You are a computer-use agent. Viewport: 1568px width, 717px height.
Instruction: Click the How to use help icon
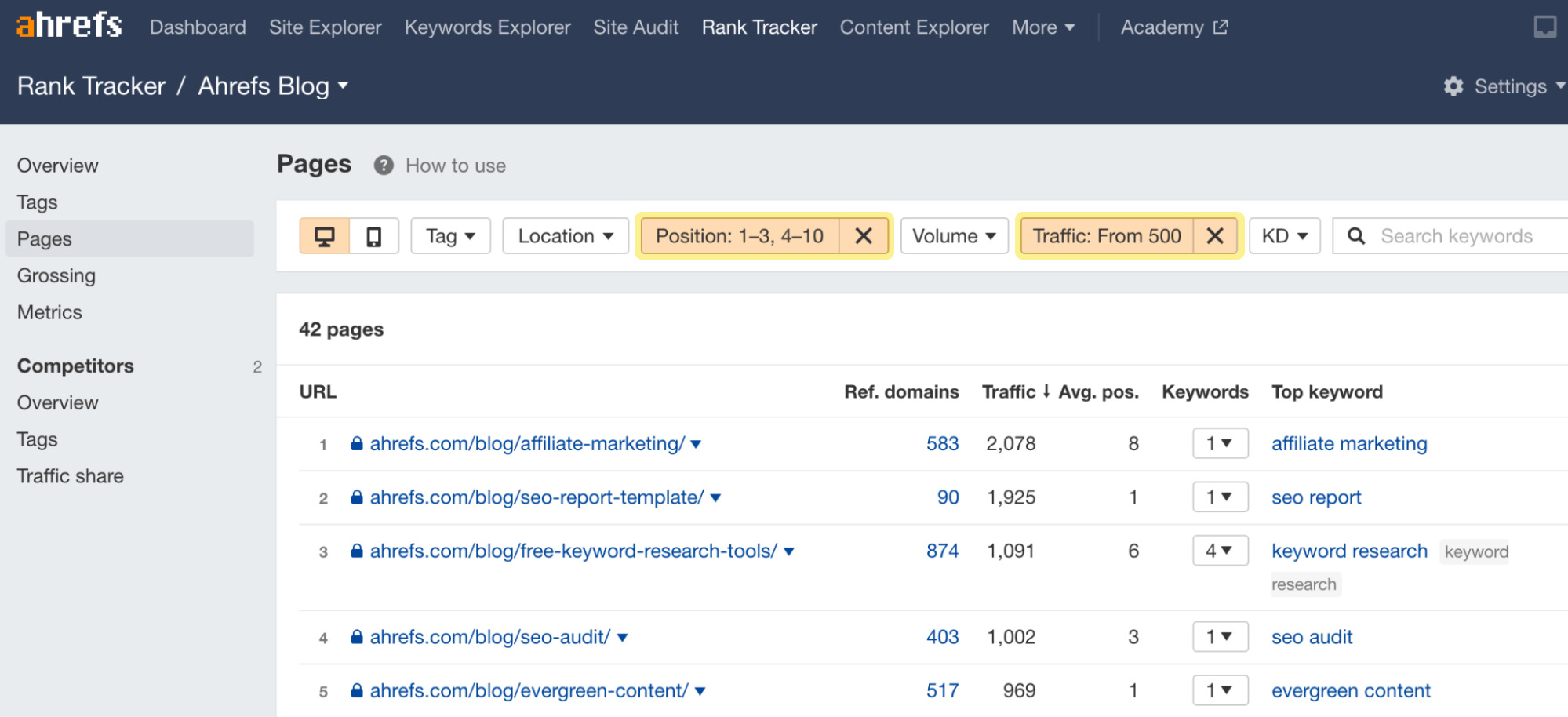click(x=384, y=166)
